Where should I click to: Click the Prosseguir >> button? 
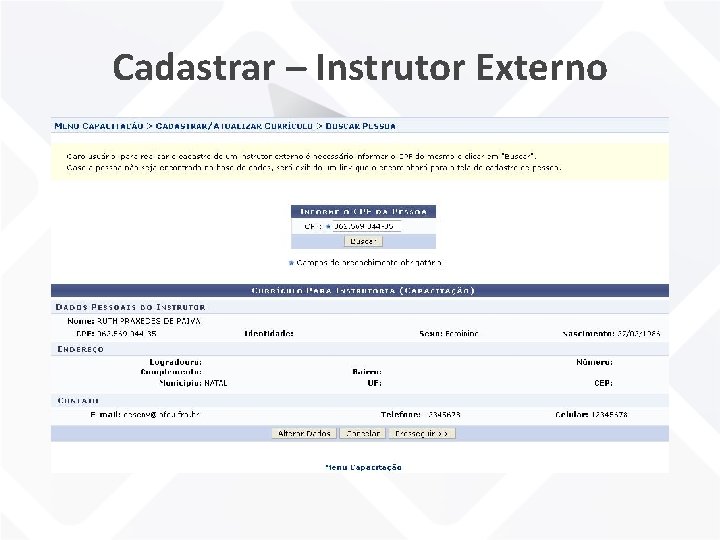[x=422, y=433]
